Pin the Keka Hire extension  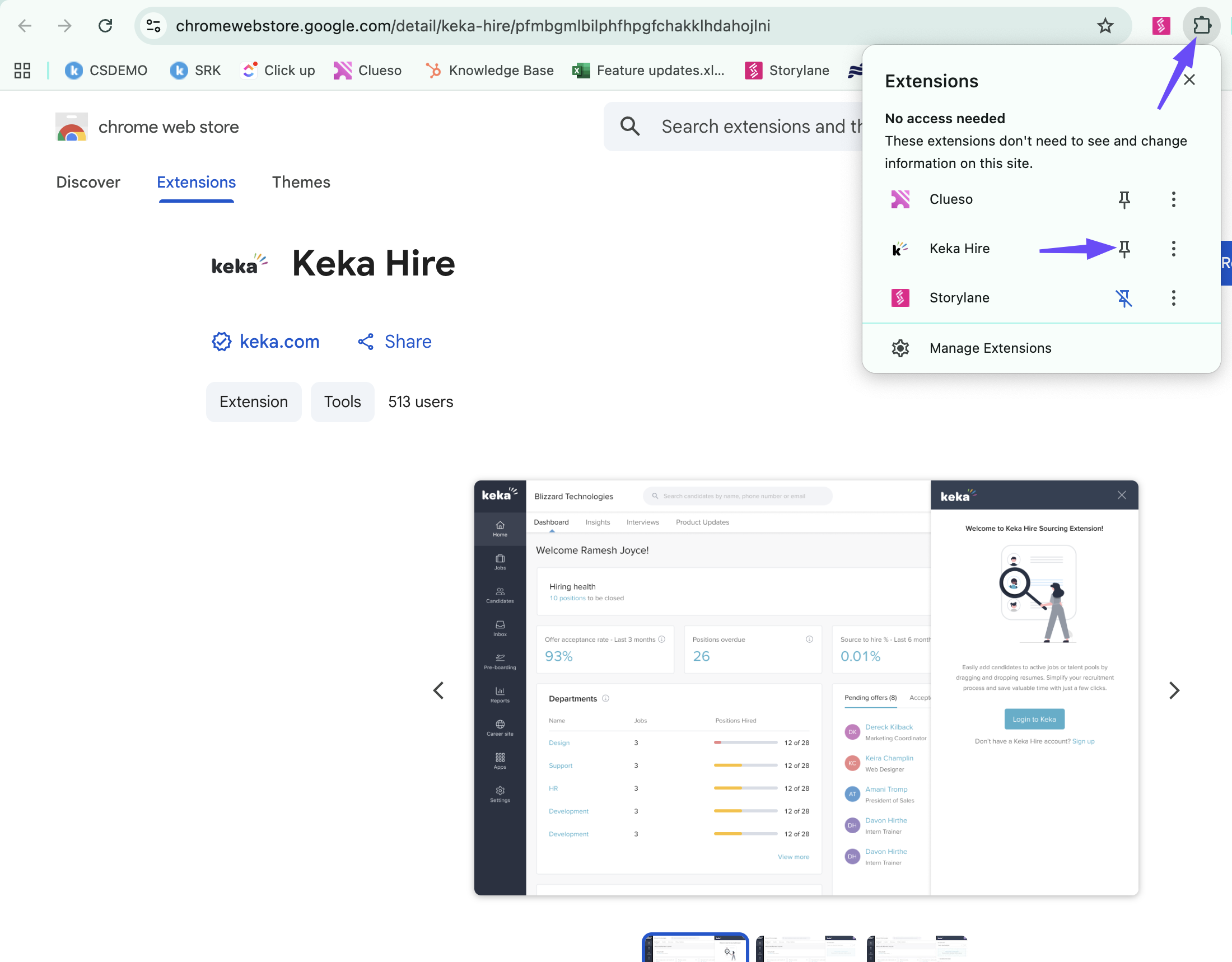(x=1124, y=249)
